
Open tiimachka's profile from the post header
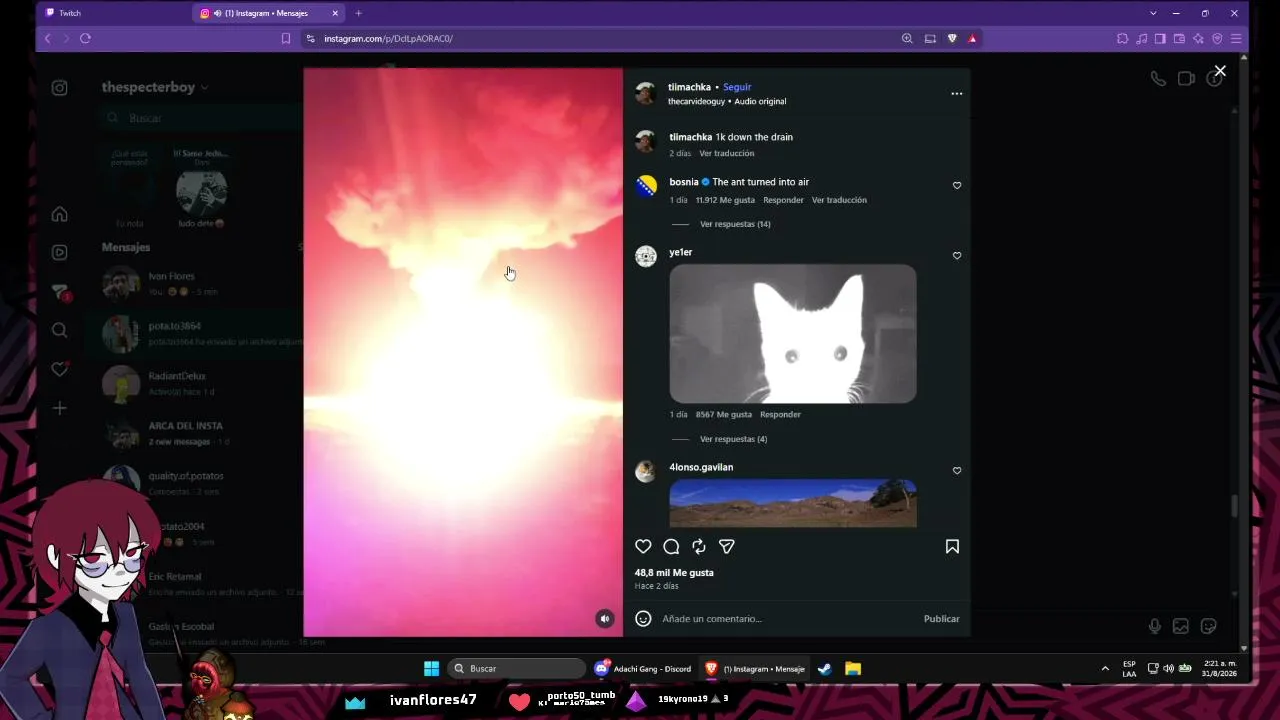[689, 87]
